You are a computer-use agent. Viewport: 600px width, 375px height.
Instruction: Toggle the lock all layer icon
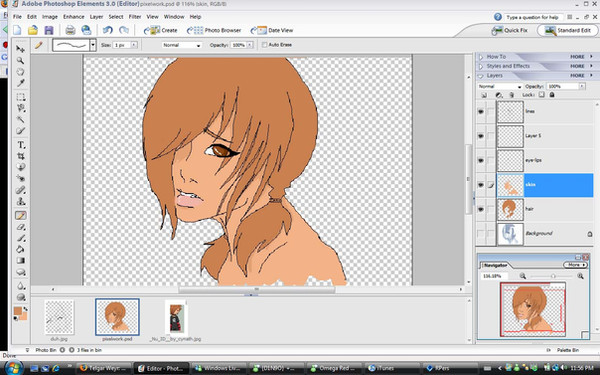[552, 95]
